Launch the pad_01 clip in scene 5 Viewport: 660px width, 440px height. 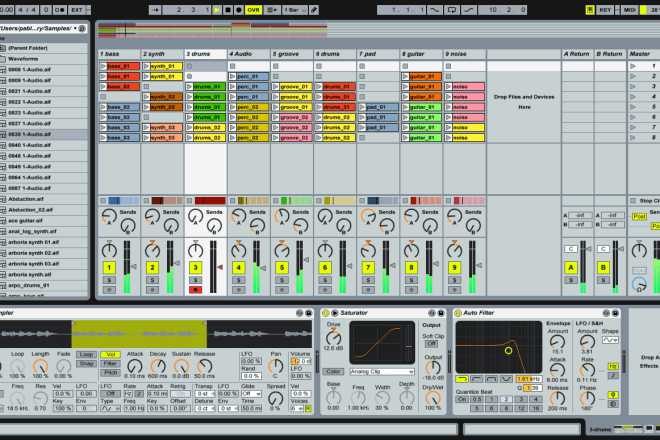(x=362, y=107)
